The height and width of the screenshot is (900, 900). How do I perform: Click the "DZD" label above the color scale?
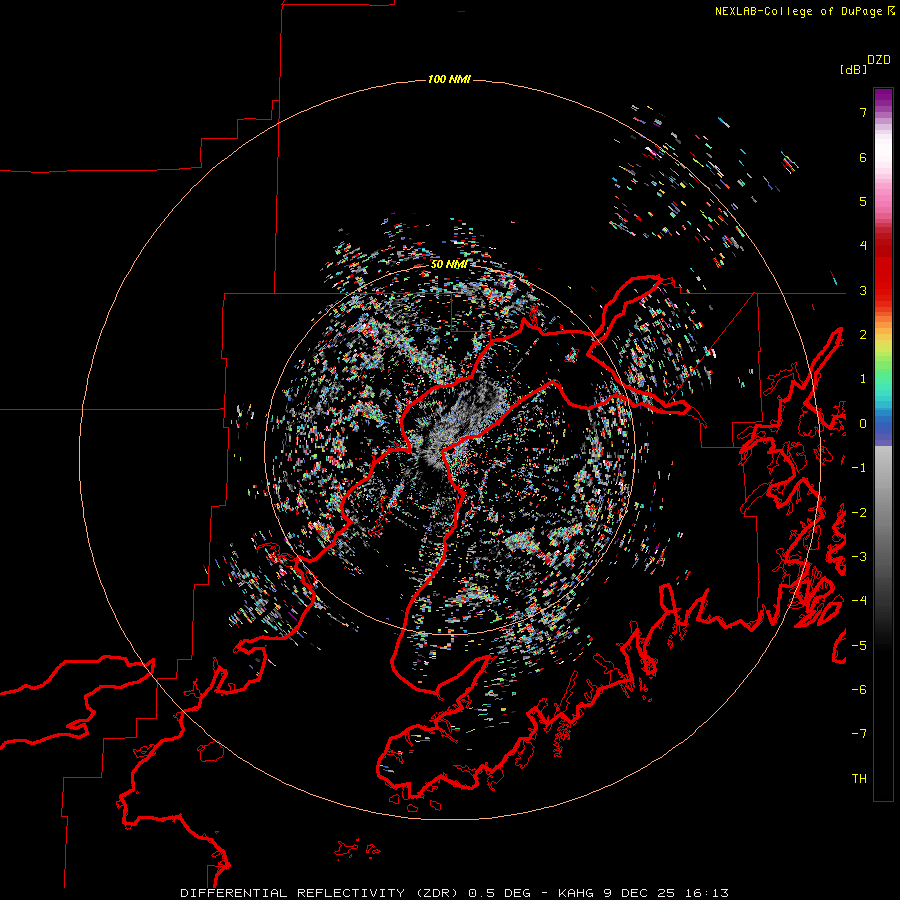pyautogui.click(x=879, y=60)
